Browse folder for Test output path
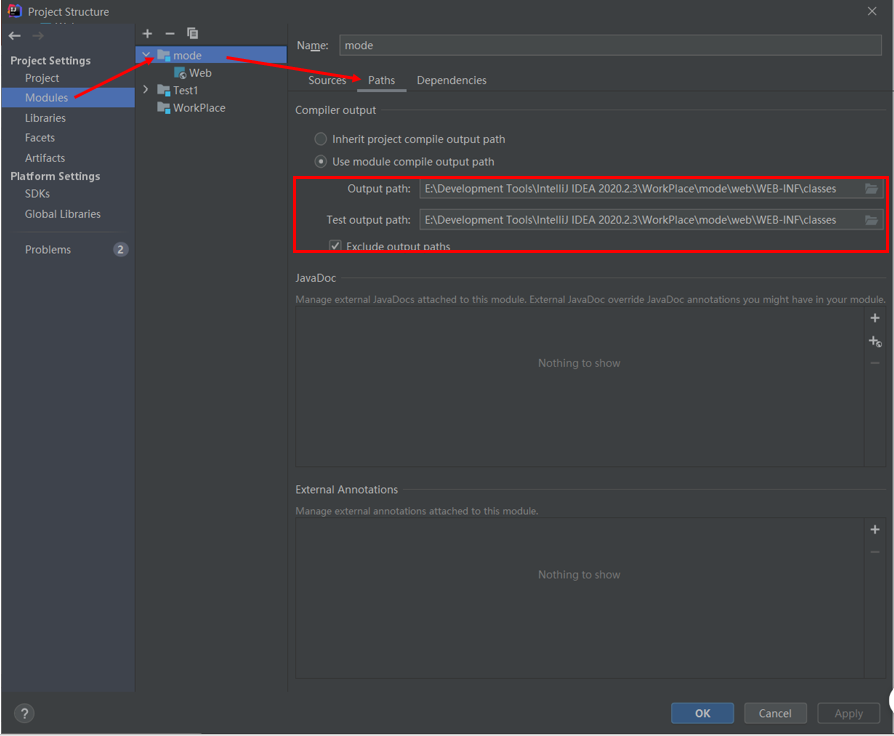The image size is (894, 736). [871, 220]
